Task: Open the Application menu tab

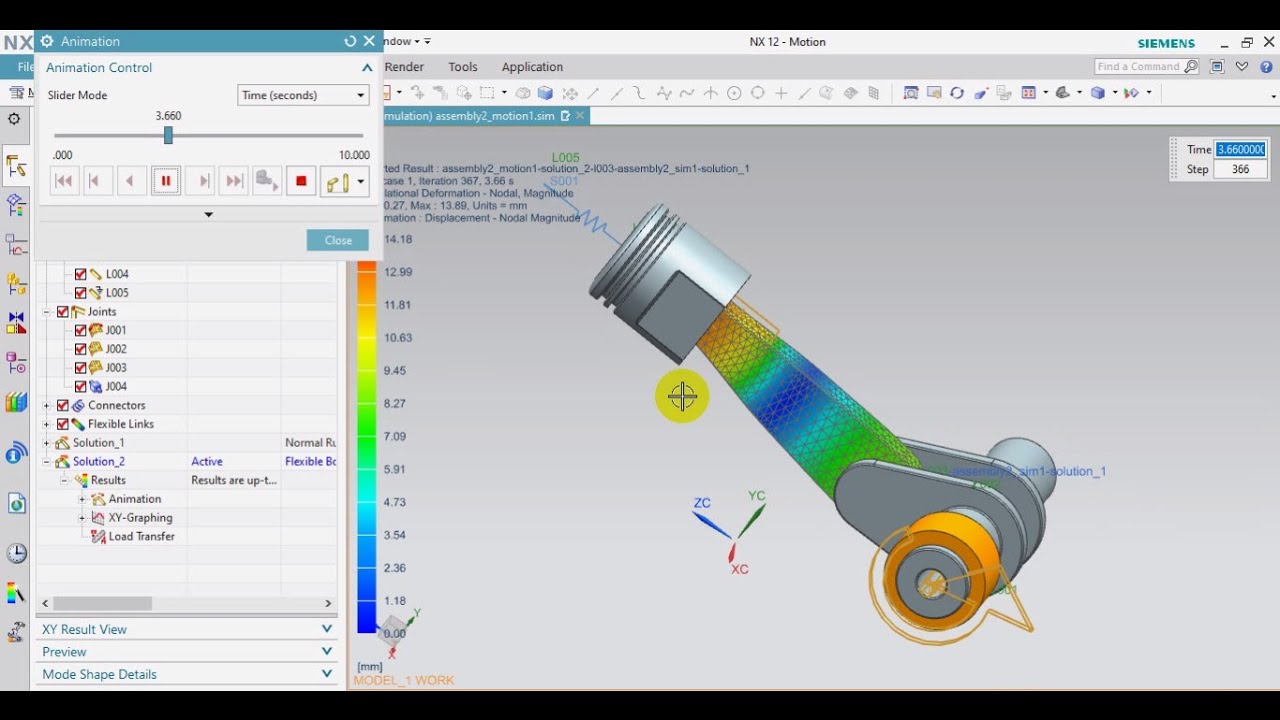Action: [532, 67]
